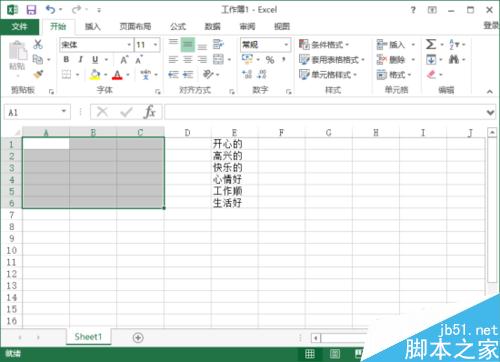The image size is (500, 362).
Task: Select the Sheet1 tab
Action: [88, 337]
